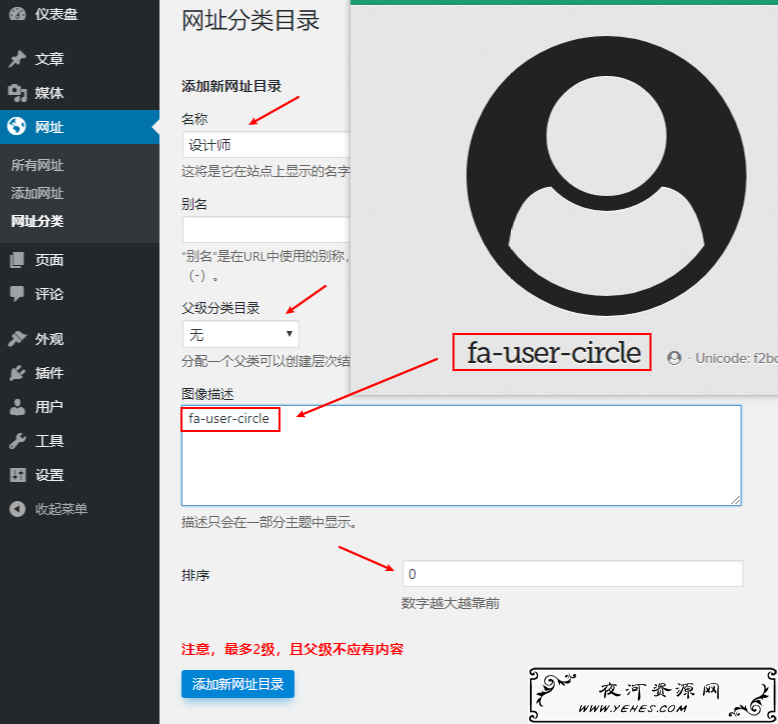Click the wrench icon beside 工具
Viewport: 778px width, 724px height.
[x=17, y=441]
